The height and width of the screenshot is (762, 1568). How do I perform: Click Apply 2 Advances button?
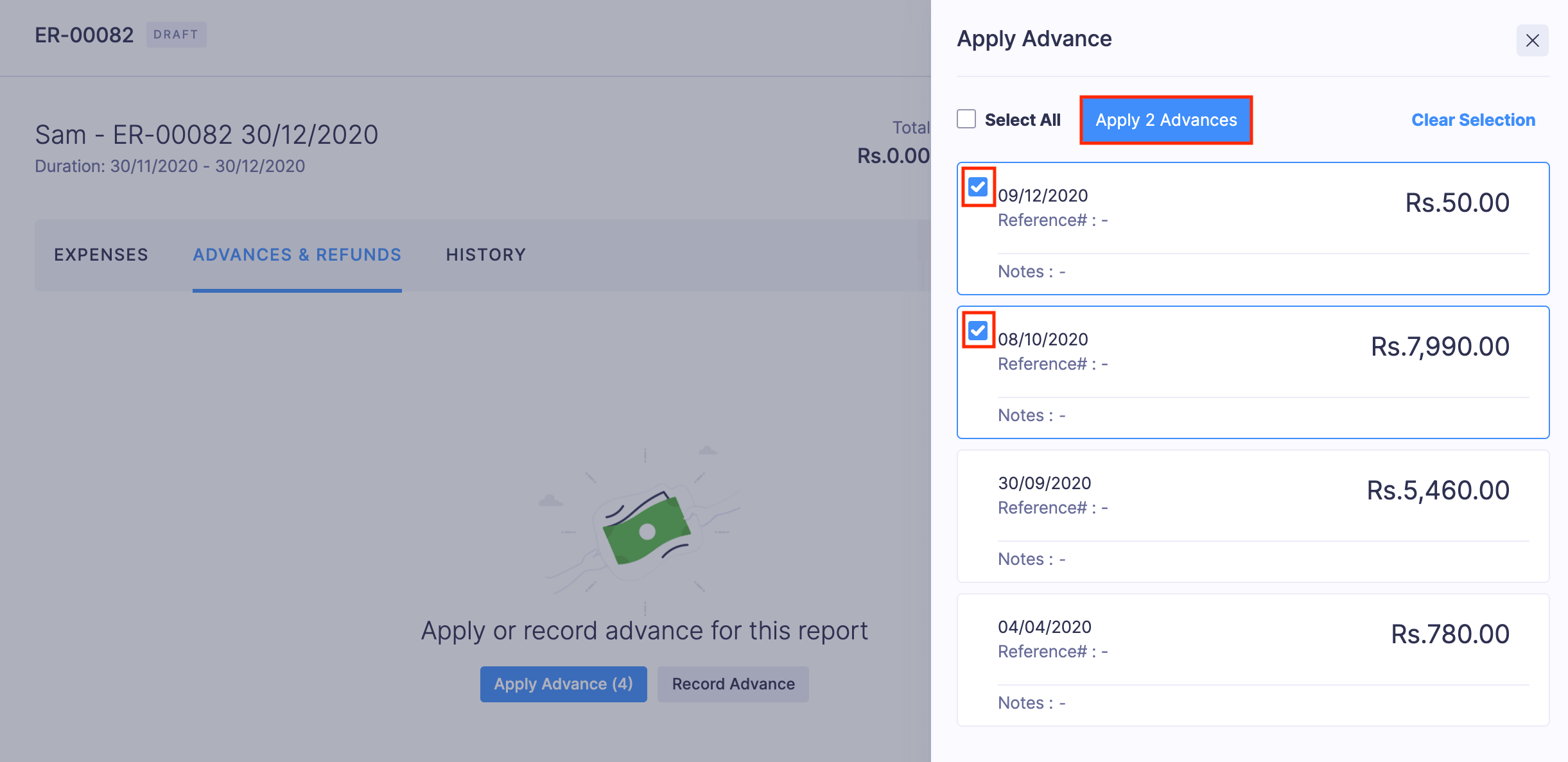pos(1166,119)
